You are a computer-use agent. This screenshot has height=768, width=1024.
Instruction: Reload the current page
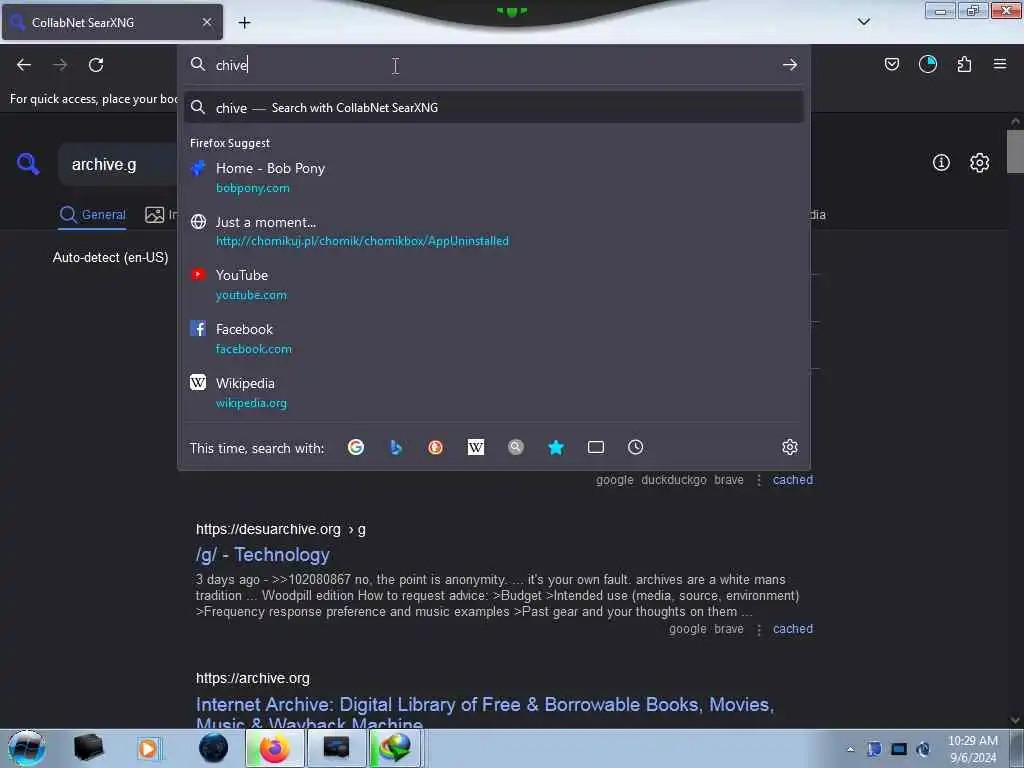[x=96, y=65]
